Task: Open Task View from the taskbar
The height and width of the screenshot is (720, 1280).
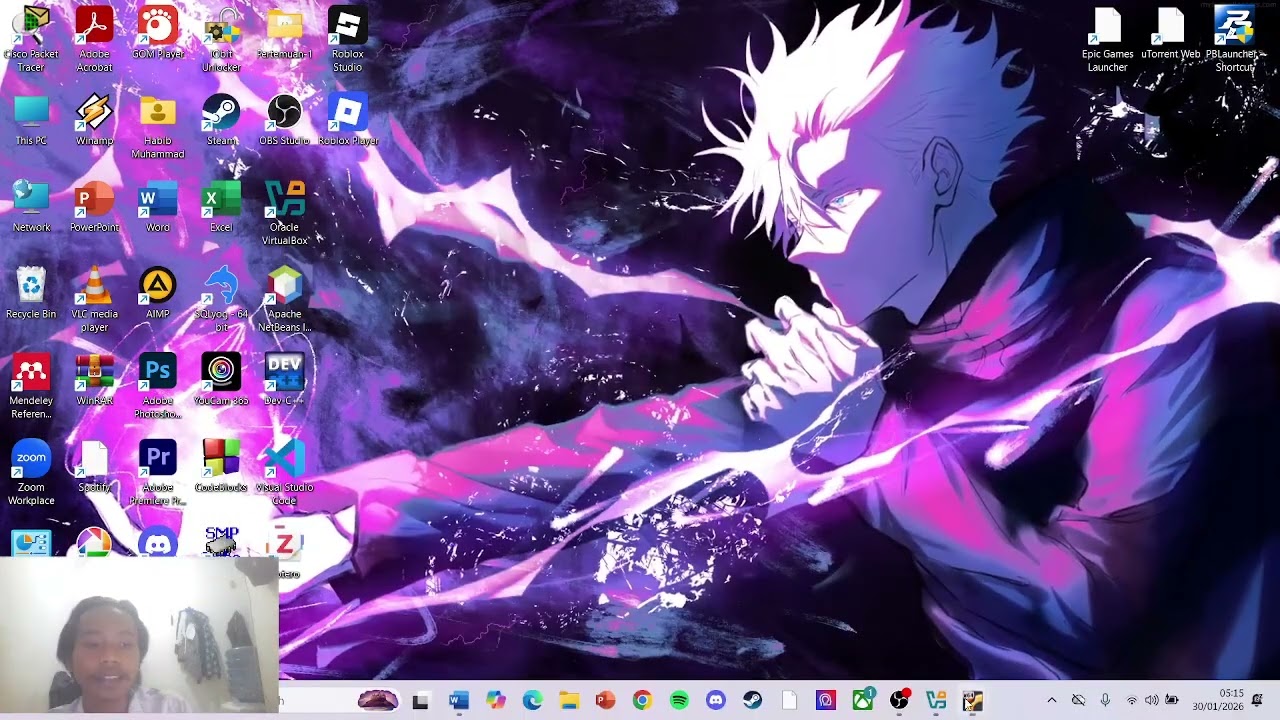Action: click(x=420, y=701)
